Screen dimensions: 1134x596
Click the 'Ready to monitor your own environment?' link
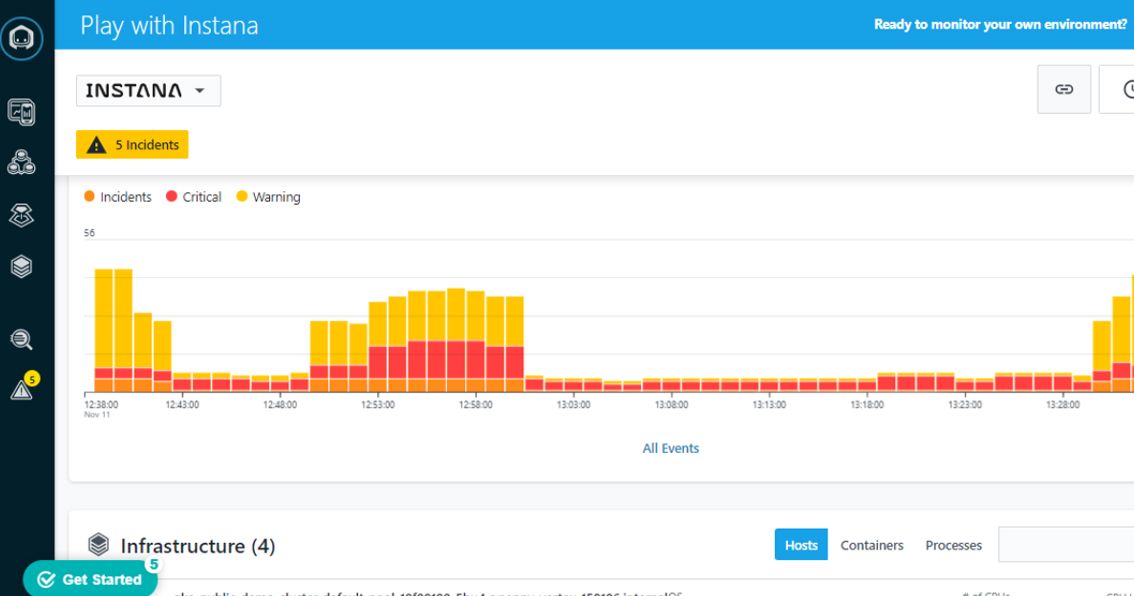(1000, 25)
